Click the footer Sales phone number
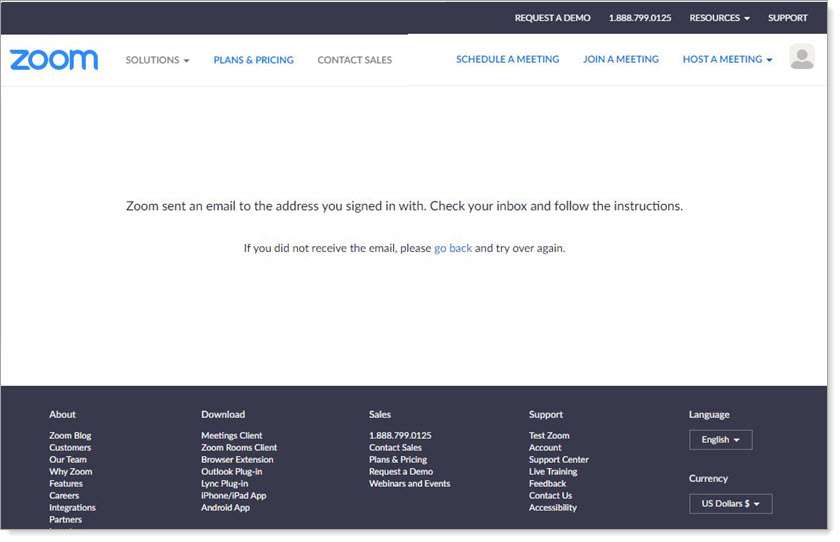The image size is (840, 542). (400, 435)
